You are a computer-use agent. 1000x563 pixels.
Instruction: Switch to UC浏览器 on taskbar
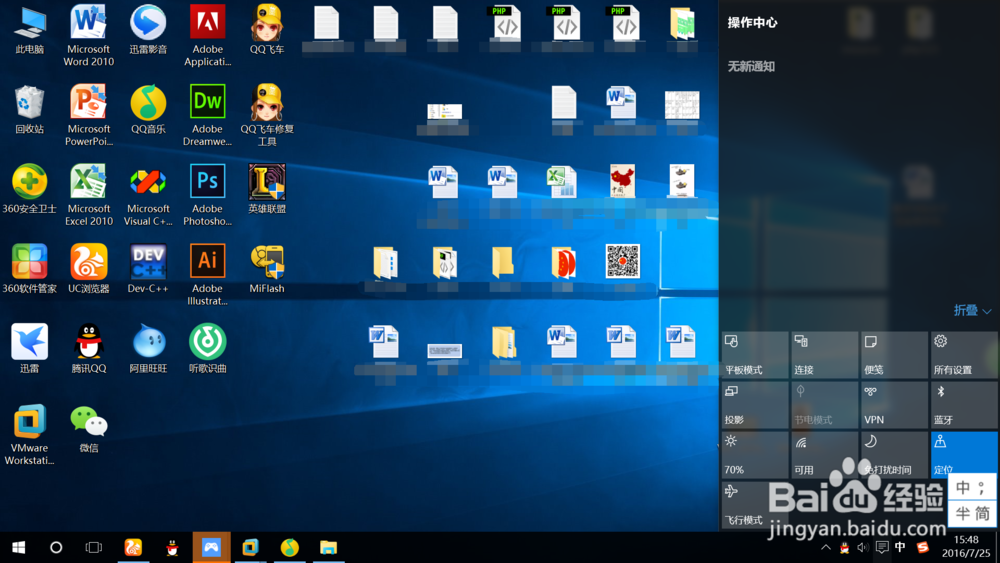click(133, 547)
